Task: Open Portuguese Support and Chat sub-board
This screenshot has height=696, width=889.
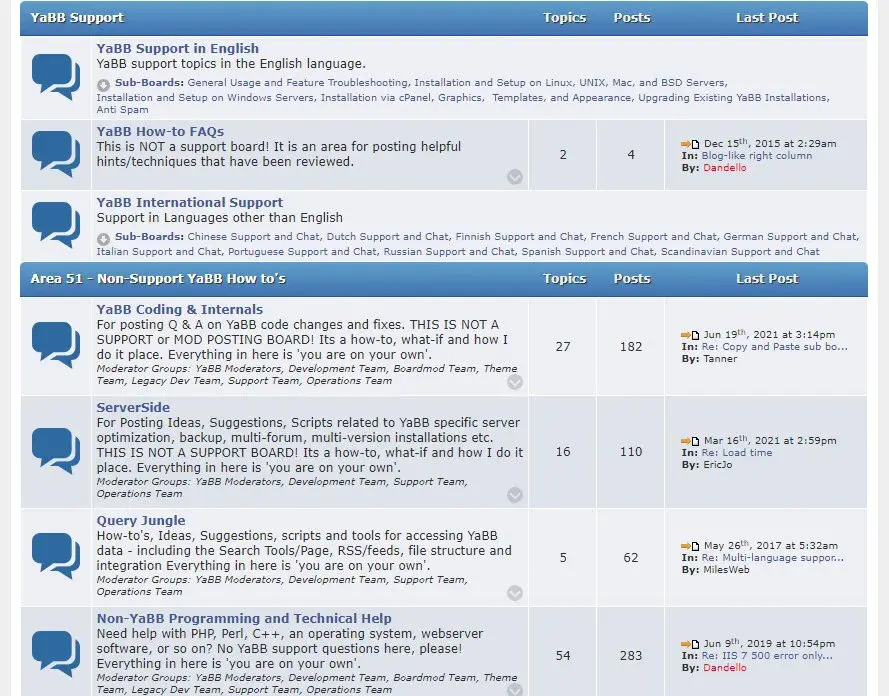Action: tap(302, 251)
